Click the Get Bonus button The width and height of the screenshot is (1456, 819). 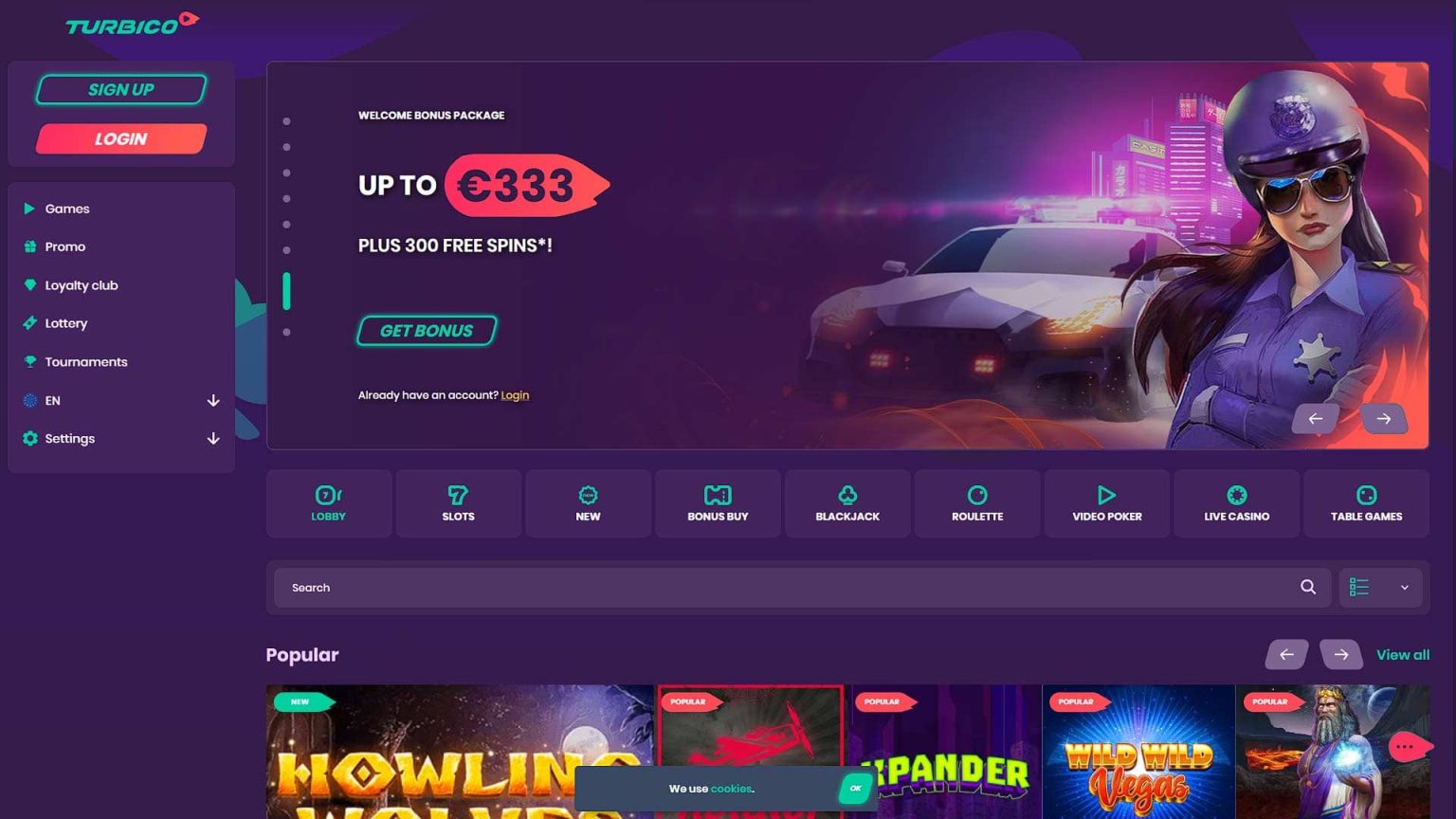click(x=427, y=331)
